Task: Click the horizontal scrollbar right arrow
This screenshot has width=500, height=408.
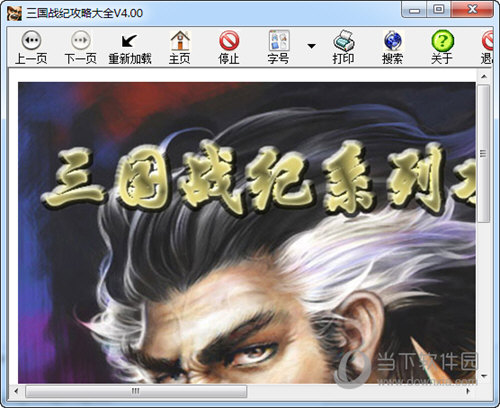Action: (468, 391)
